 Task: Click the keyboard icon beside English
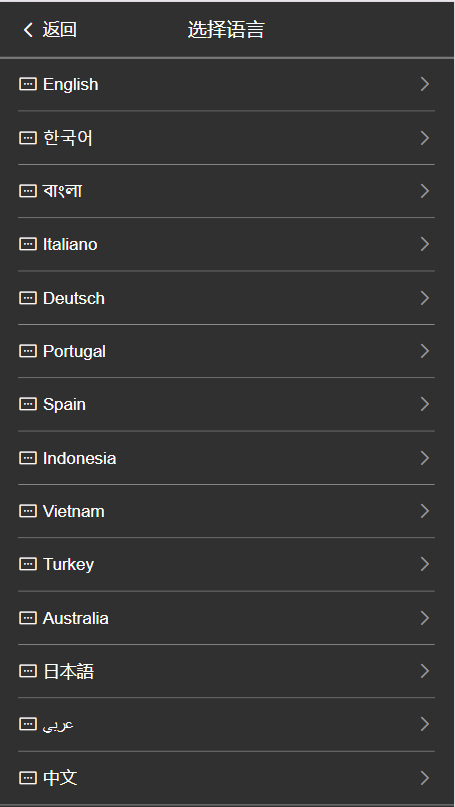tap(28, 84)
